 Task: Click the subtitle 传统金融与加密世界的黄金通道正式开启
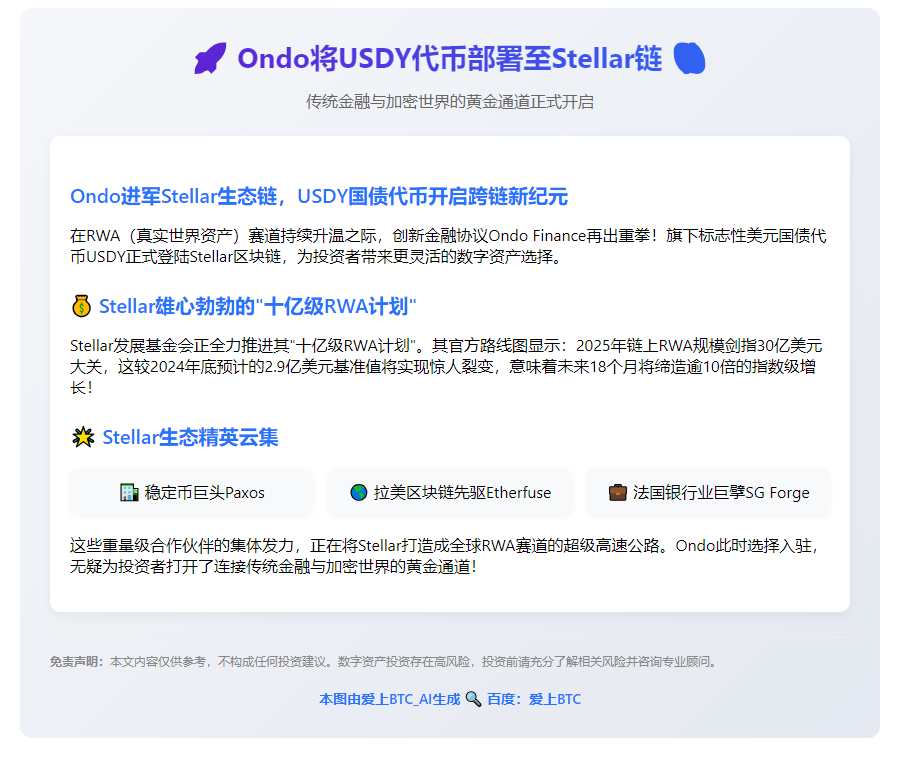(450, 102)
